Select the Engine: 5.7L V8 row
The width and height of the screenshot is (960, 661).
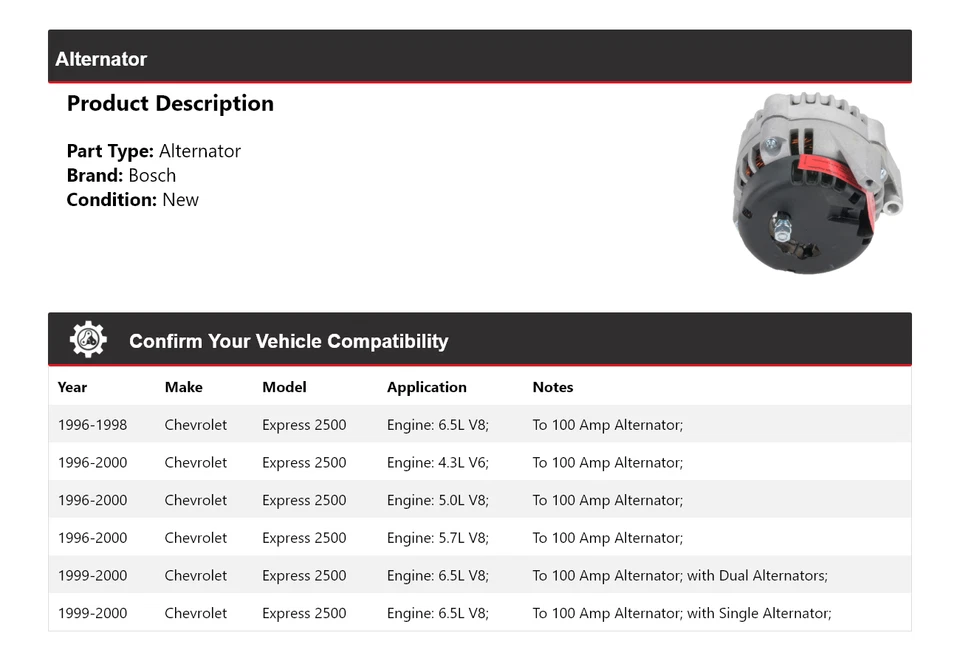coord(479,537)
